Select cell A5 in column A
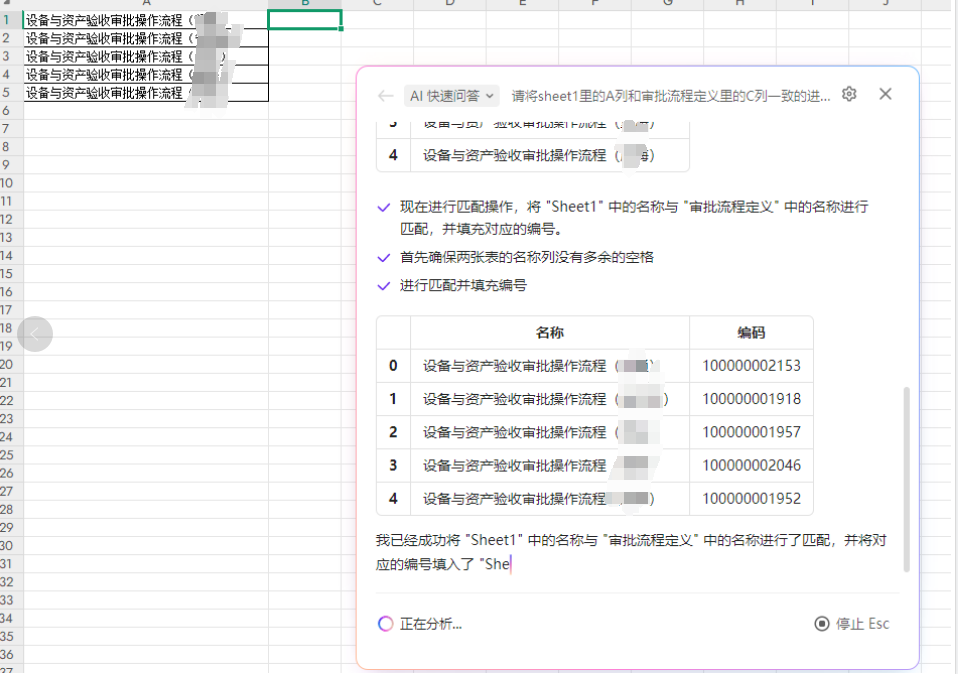958x674 pixels. tap(145, 93)
